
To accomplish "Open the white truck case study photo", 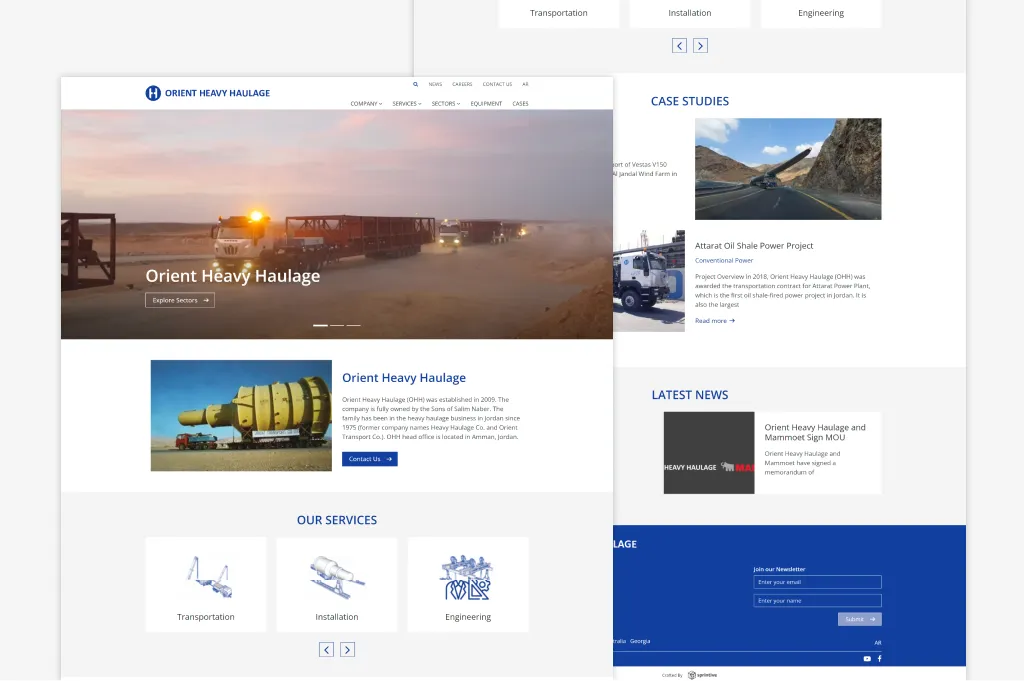I will (648, 281).
